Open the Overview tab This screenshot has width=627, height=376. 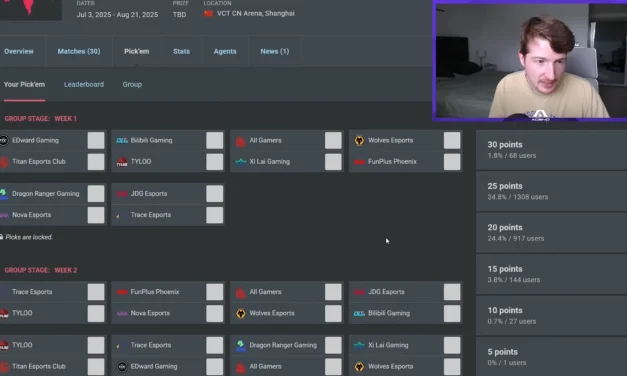click(19, 51)
